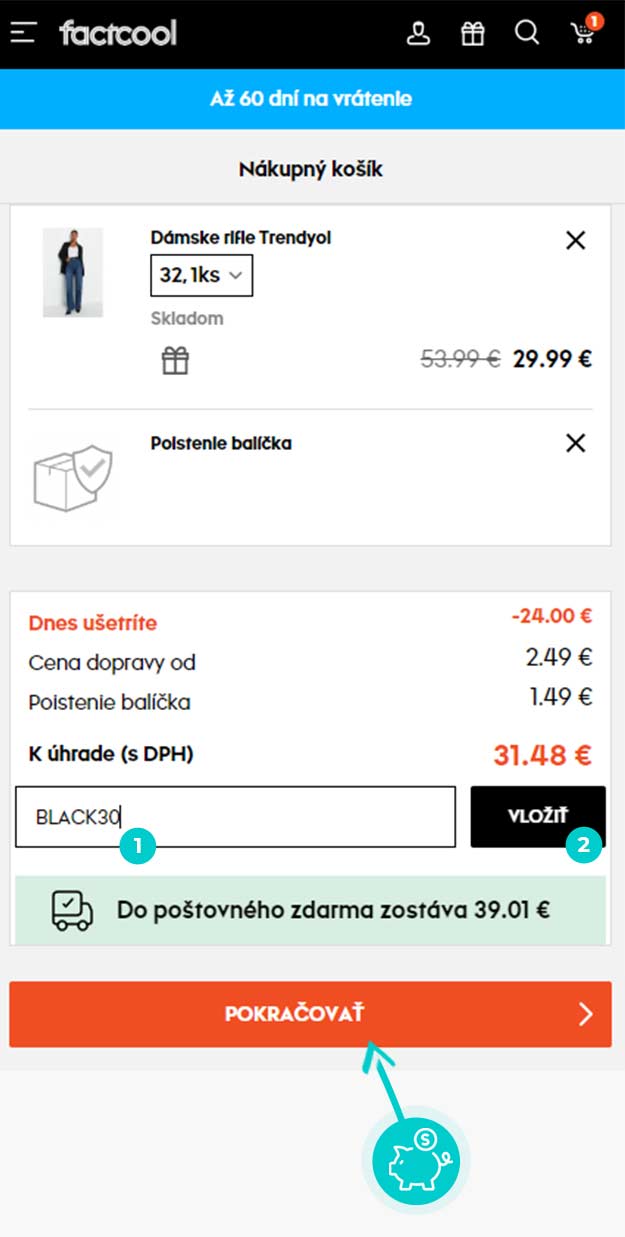Image resolution: width=625 pixels, height=1237 pixels.
Task: Click the Poistenie balíčka item title
Action: pyautogui.click(x=220, y=443)
